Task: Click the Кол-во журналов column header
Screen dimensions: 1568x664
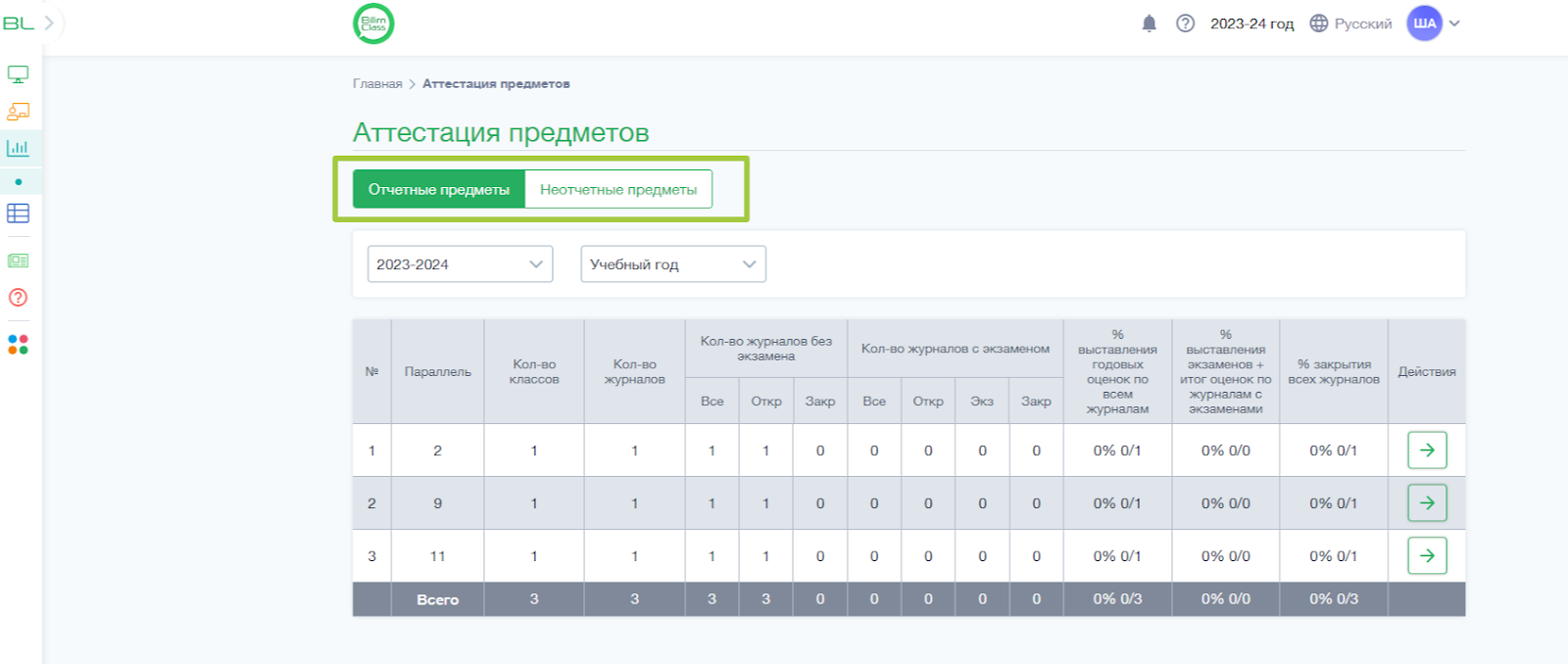Action: pyautogui.click(x=634, y=372)
